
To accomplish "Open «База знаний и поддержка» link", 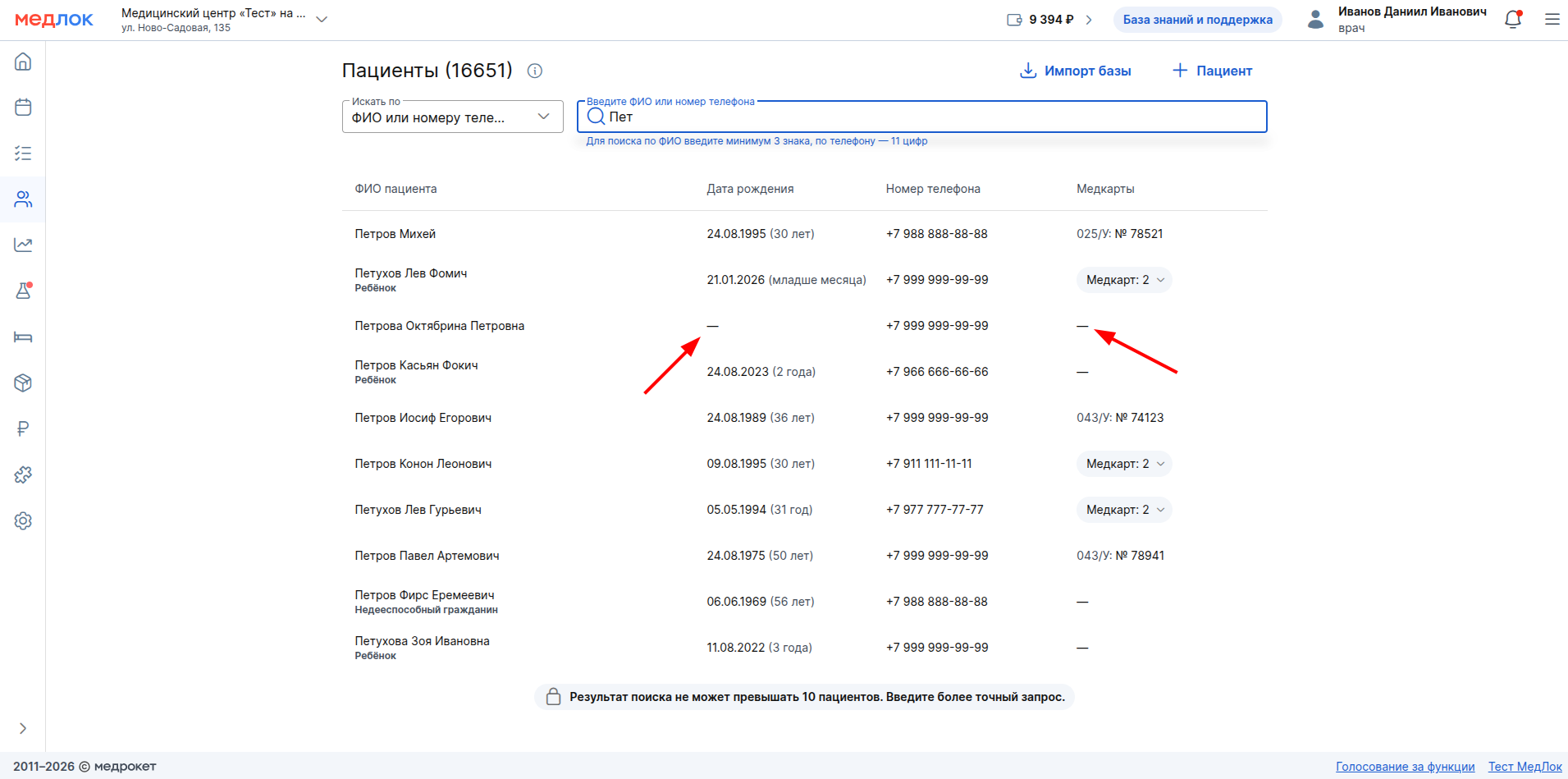I will [x=1197, y=20].
